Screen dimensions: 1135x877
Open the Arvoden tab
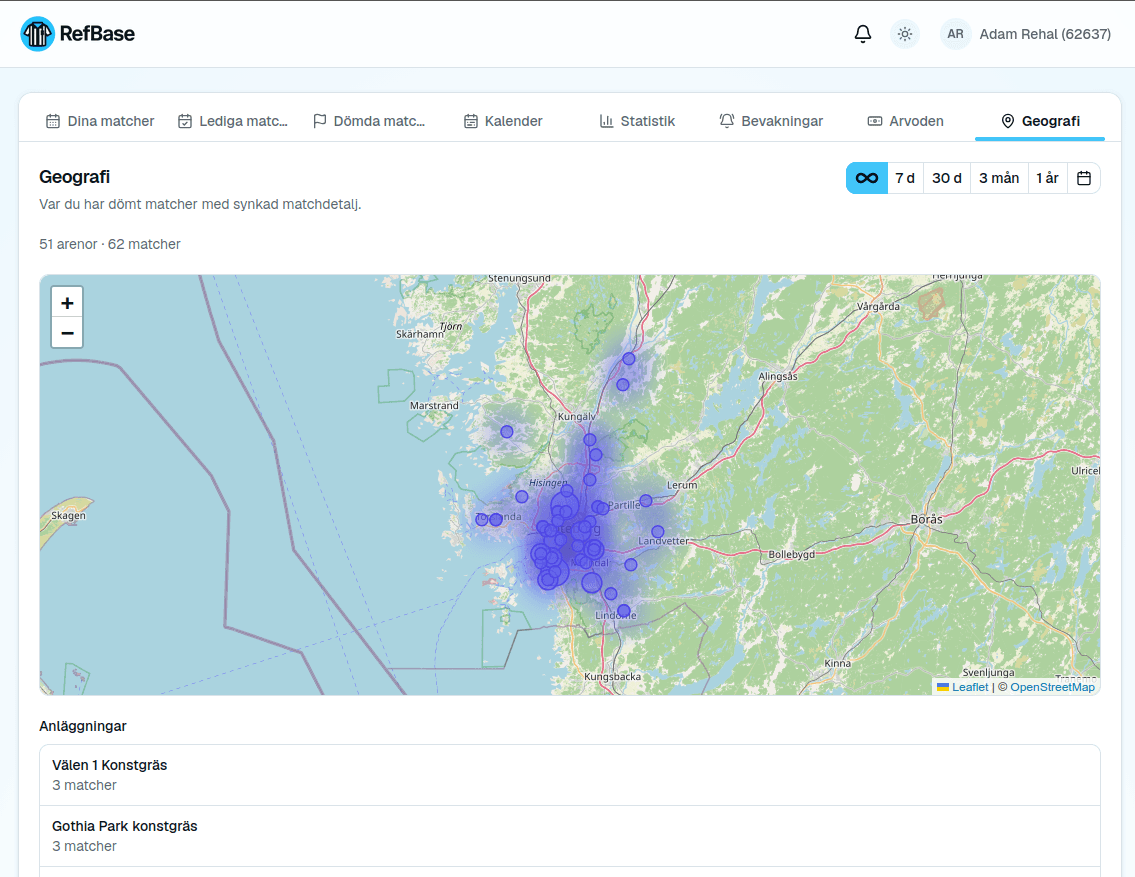[x=906, y=121]
